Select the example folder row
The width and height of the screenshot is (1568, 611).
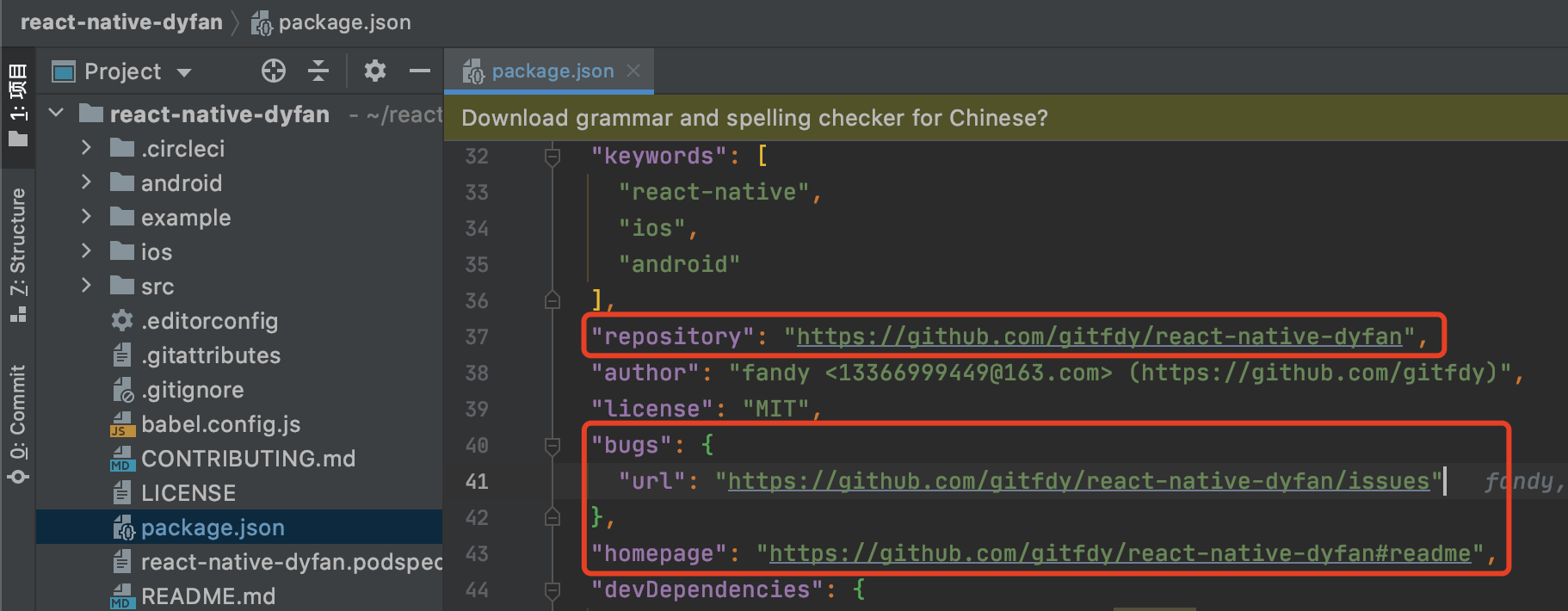pos(239,218)
